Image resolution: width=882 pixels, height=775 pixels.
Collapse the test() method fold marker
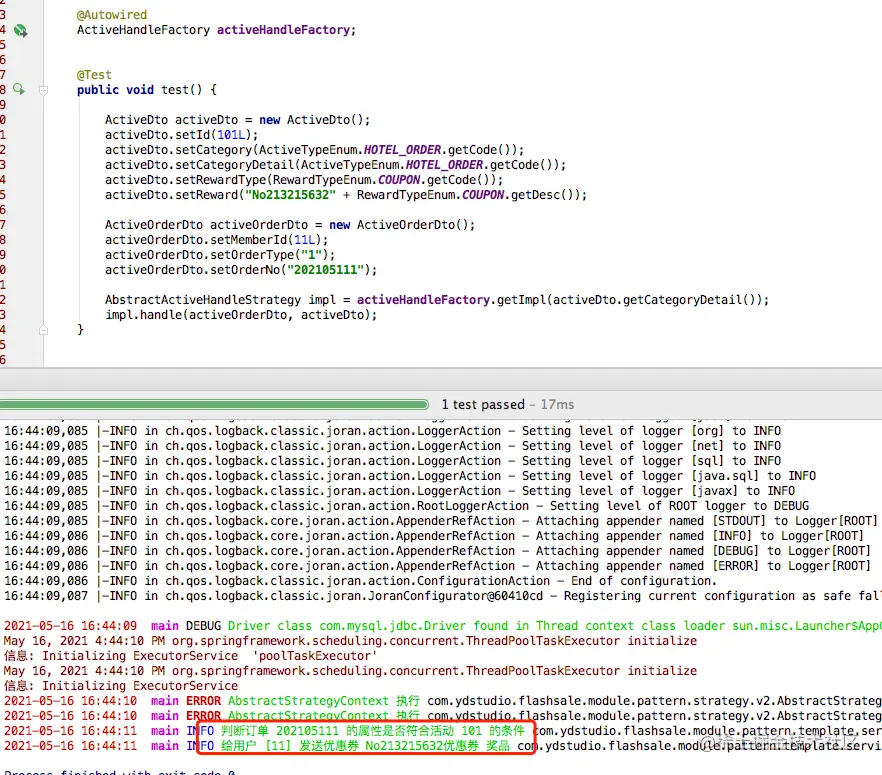(x=43, y=90)
